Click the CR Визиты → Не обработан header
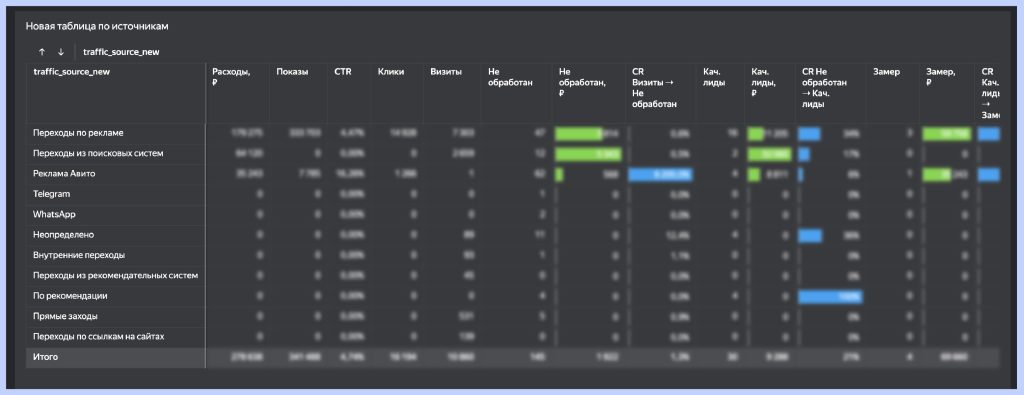 tap(654, 87)
